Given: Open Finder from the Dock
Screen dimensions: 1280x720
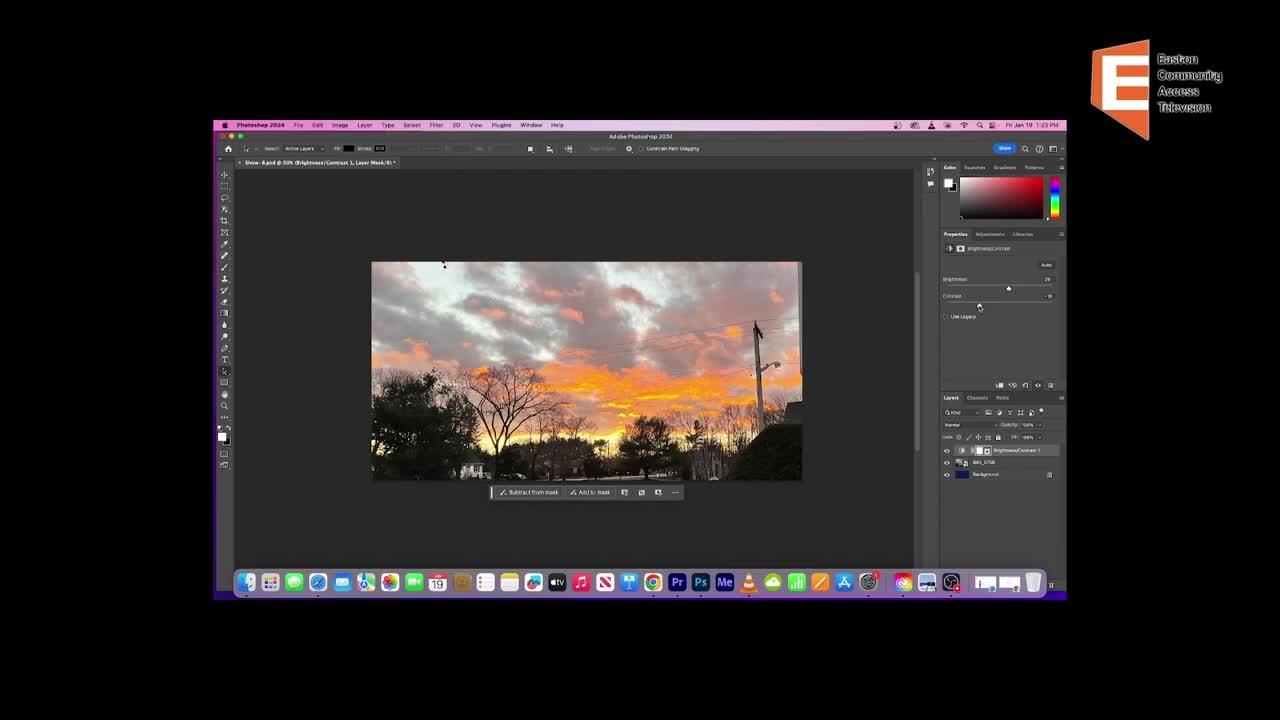Looking at the screenshot, I should click(246, 582).
